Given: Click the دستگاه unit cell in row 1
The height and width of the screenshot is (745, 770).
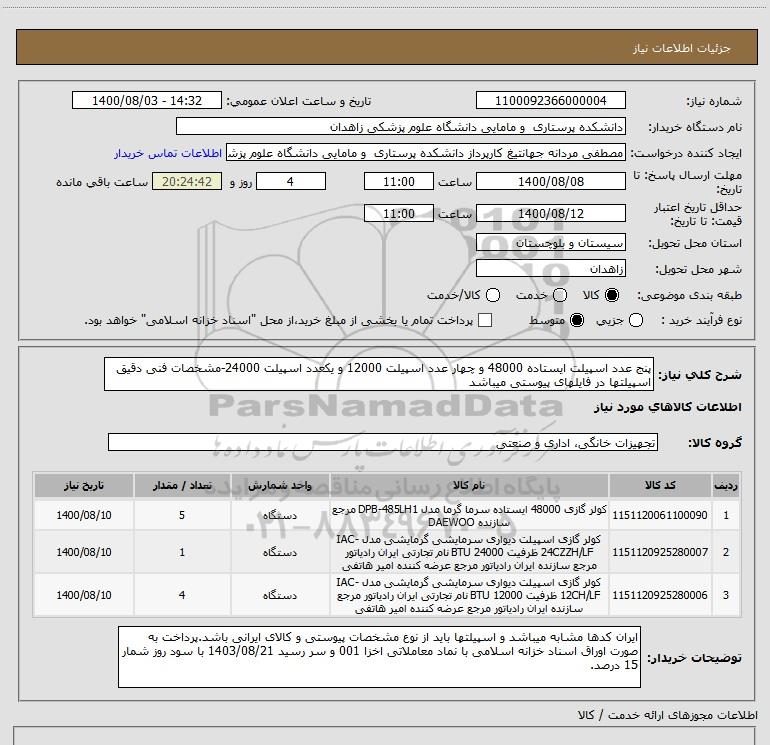Looking at the screenshot, I should 280,515.
